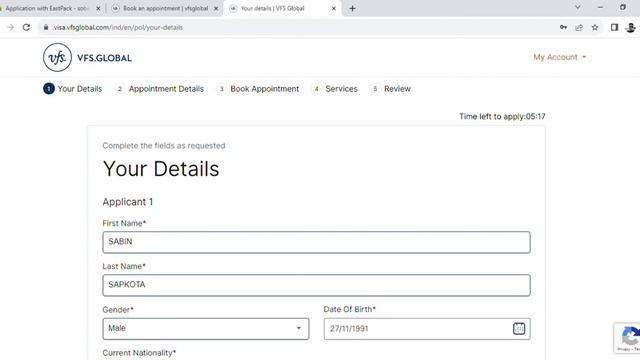The height and width of the screenshot is (360, 640).
Task: Click the Time left to apply timer
Action: pyautogui.click(x=502, y=116)
